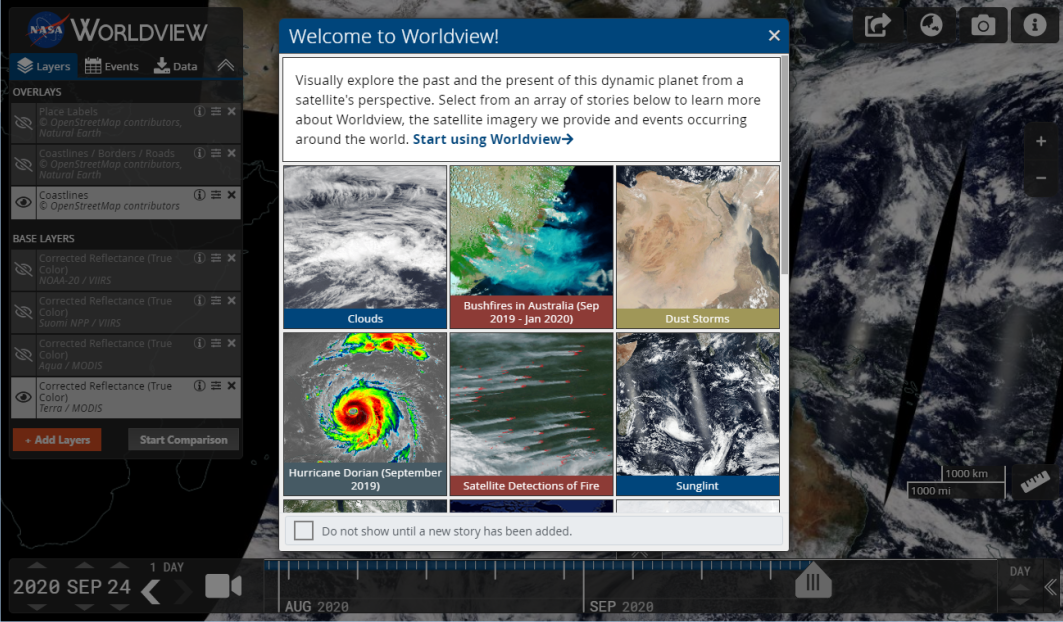
Task: Show the Place Labels layer
Action: point(23,123)
